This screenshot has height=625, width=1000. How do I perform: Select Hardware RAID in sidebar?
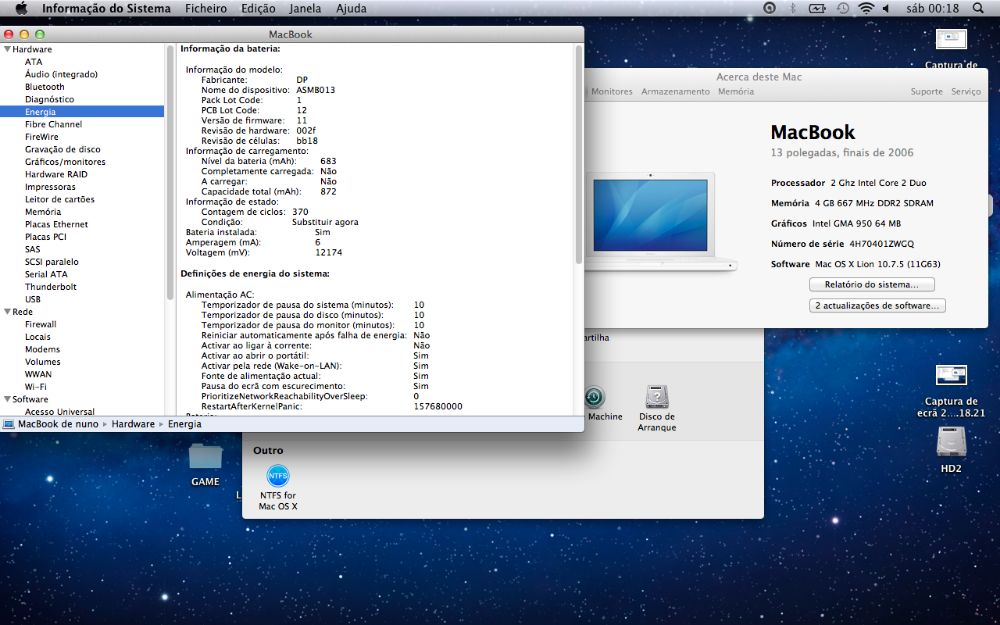(56, 174)
